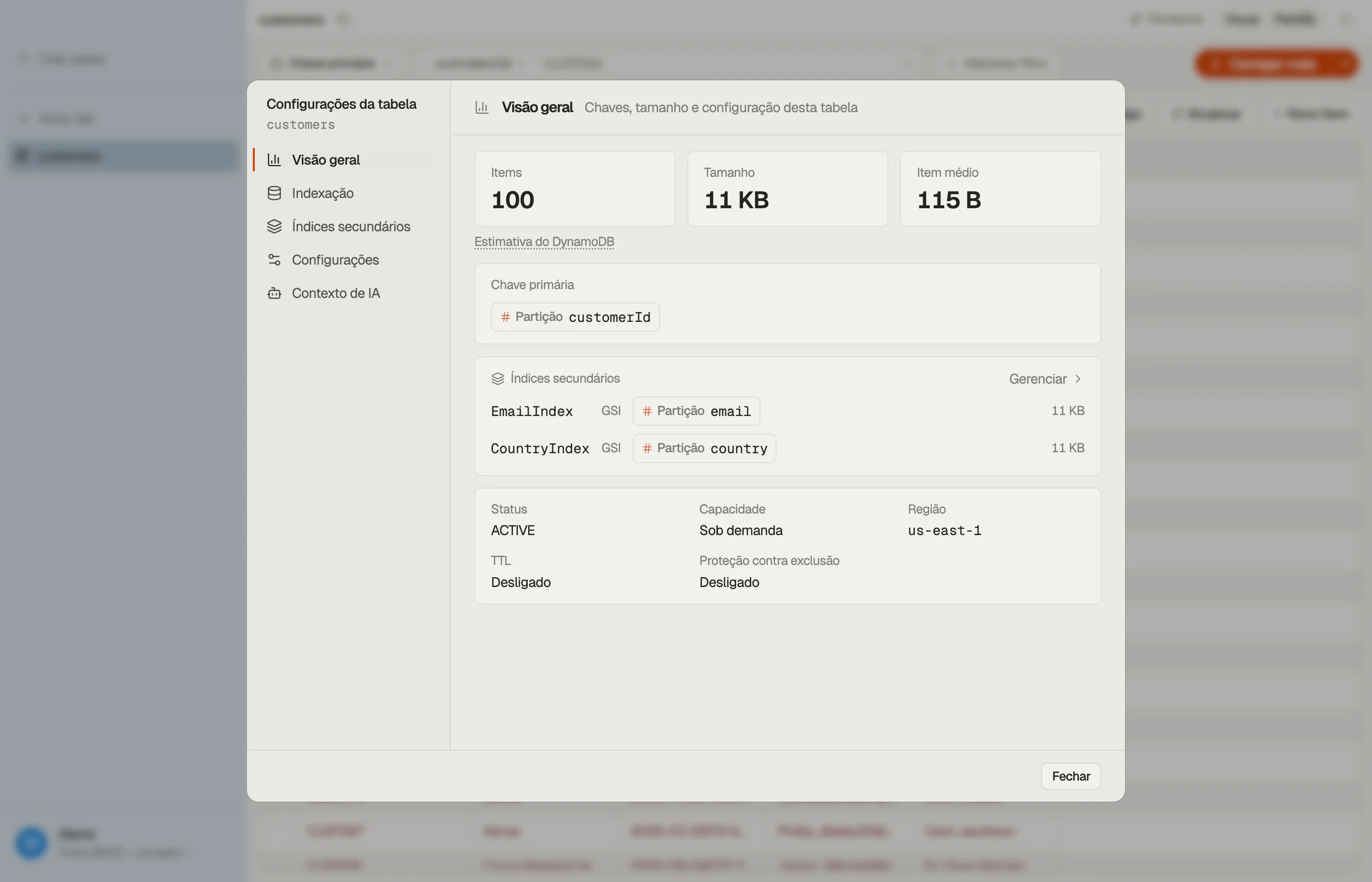Viewport: 1372px width, 882px height.
Task: Click the orange button in the background window toolbar
Action: [x=1276, y=64]
